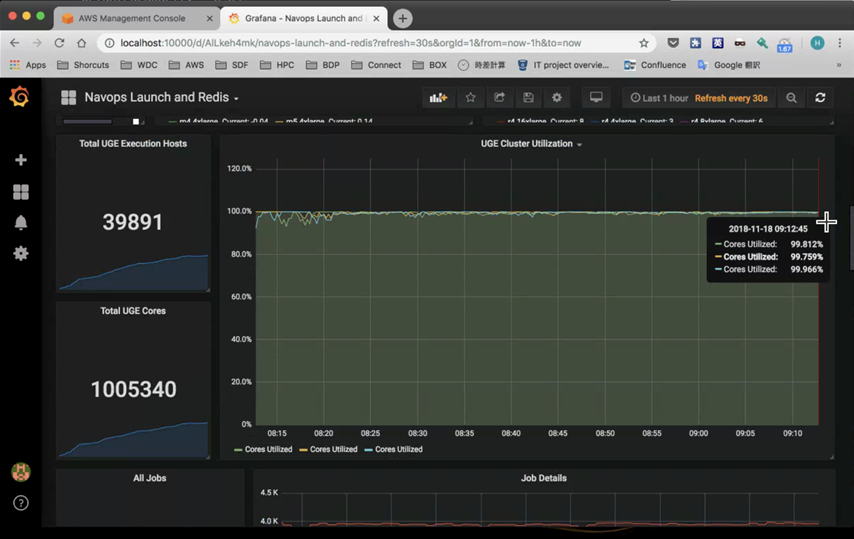Viewport: 854px width, 539px height.
Task: Open the Create plus menu in sidebar
Action: pyautogui.click(x=20, y=160)
